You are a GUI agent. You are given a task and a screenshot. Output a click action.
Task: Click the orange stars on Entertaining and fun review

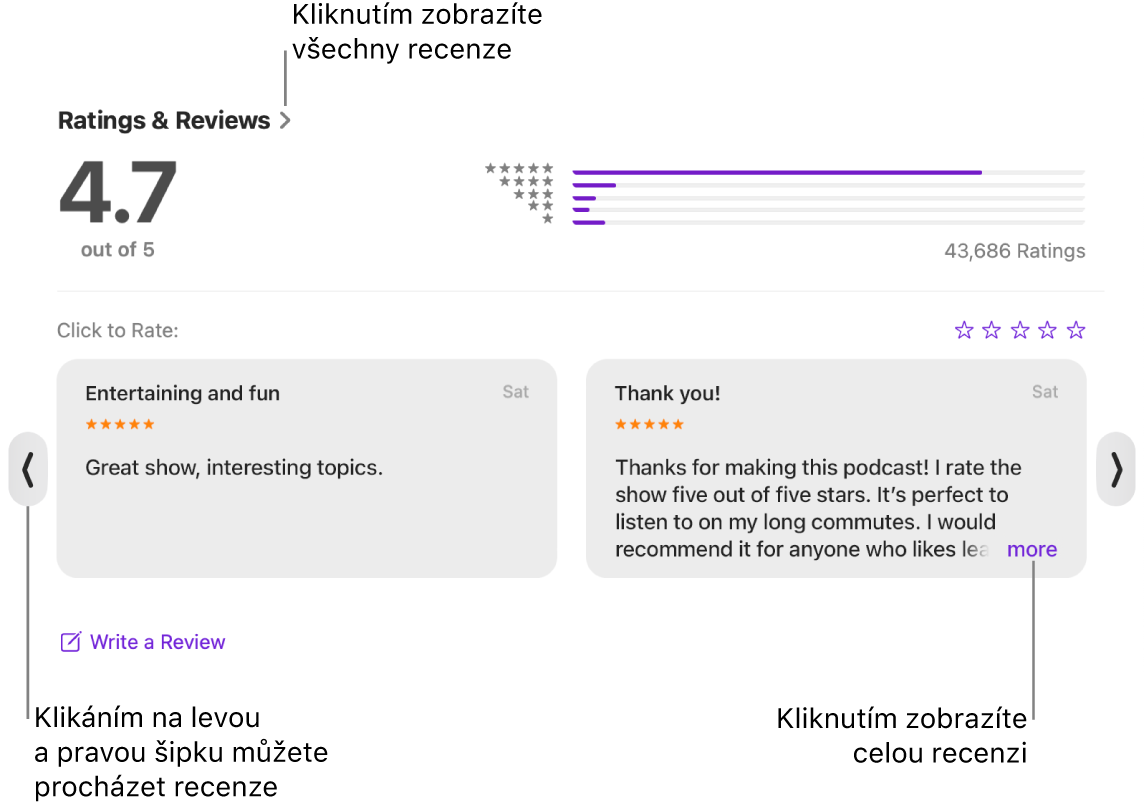point(119,423)
